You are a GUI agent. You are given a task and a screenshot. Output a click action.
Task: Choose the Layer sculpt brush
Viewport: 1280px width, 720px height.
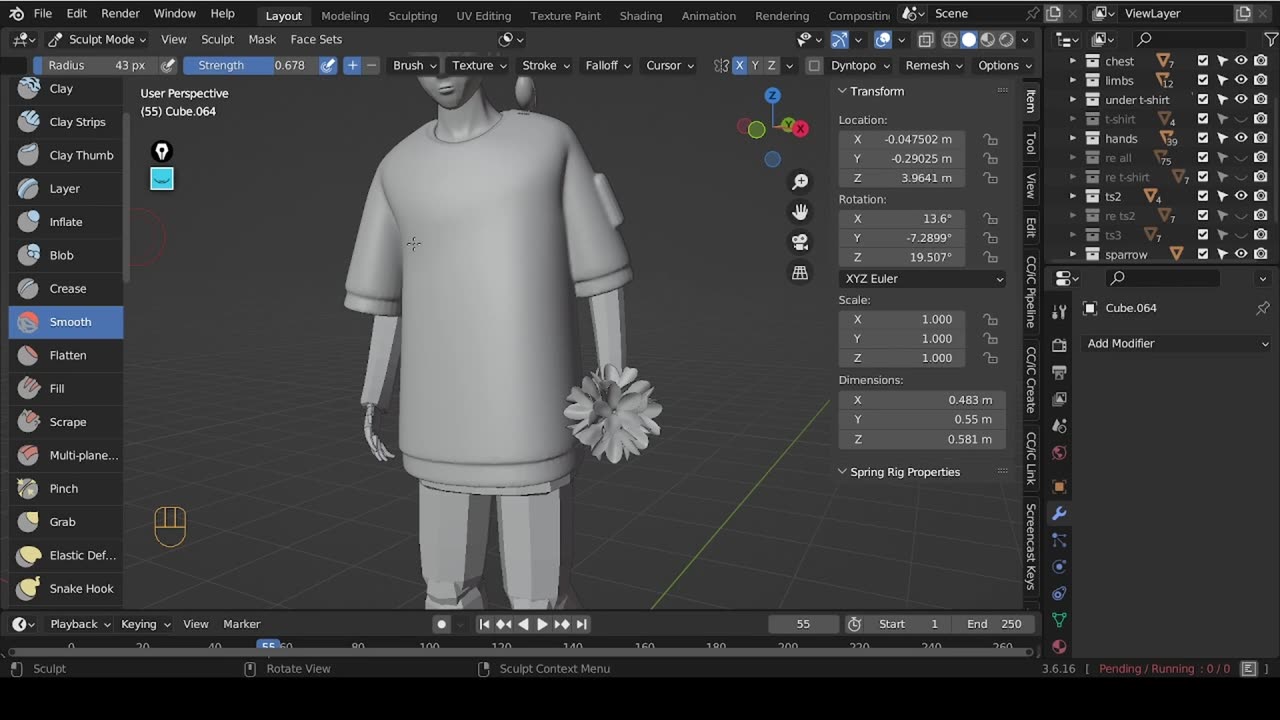pos(66,188)
